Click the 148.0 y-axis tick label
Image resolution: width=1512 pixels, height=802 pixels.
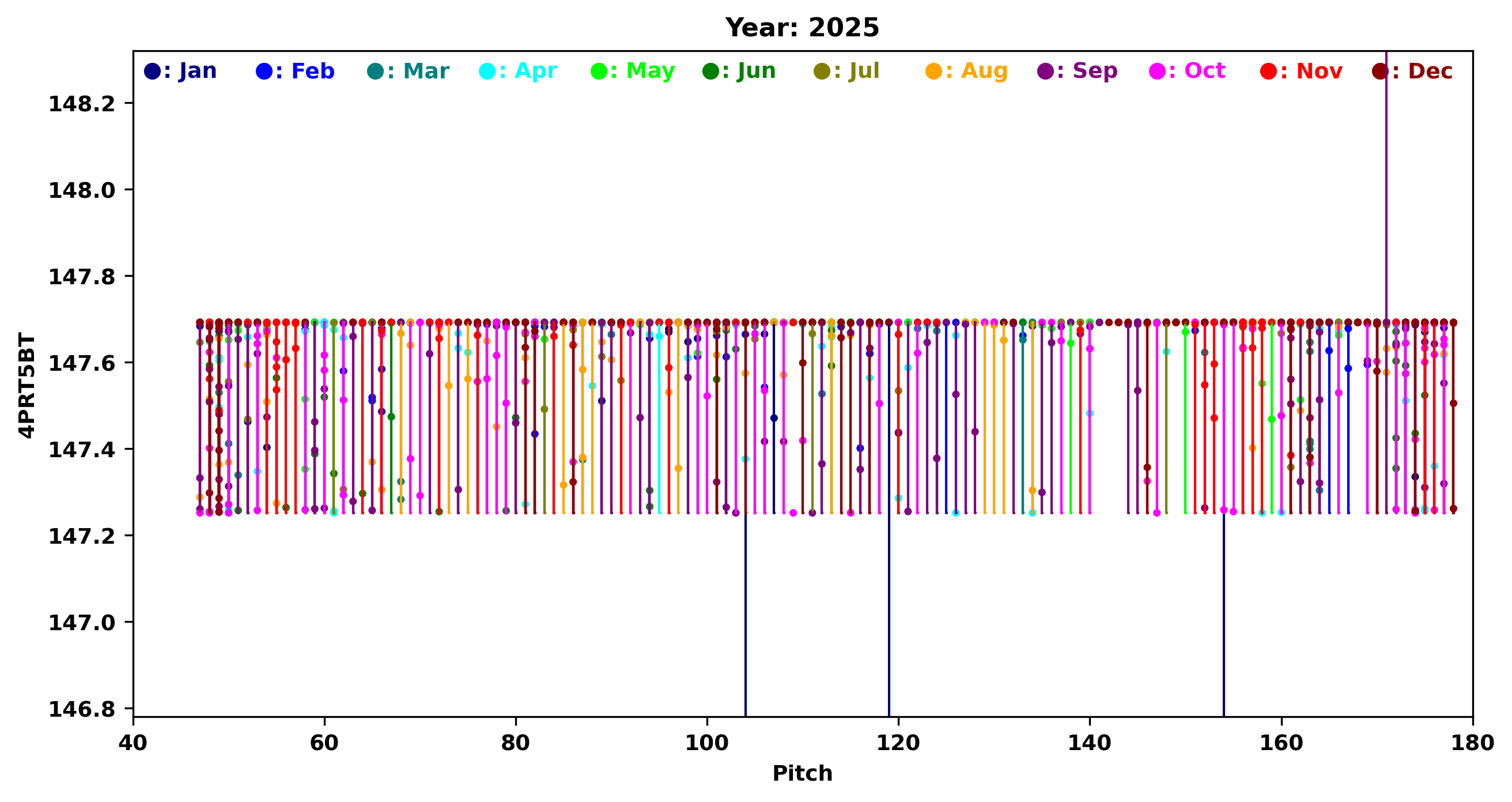(x=82, y=190)
